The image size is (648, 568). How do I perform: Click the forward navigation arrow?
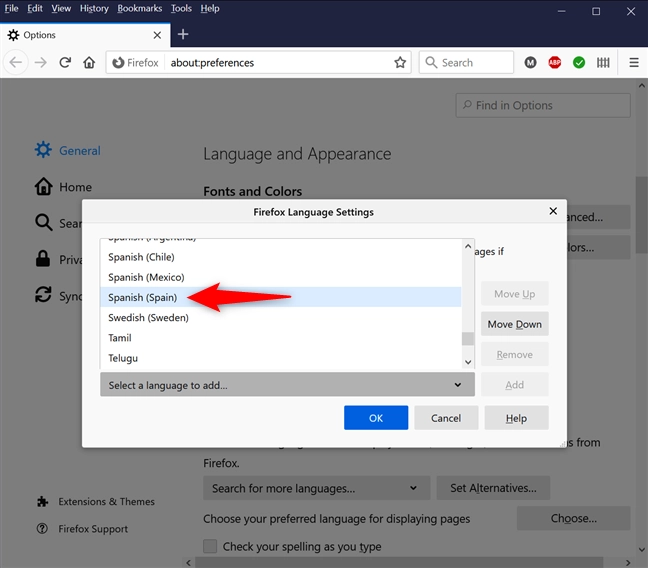point(40,62)
